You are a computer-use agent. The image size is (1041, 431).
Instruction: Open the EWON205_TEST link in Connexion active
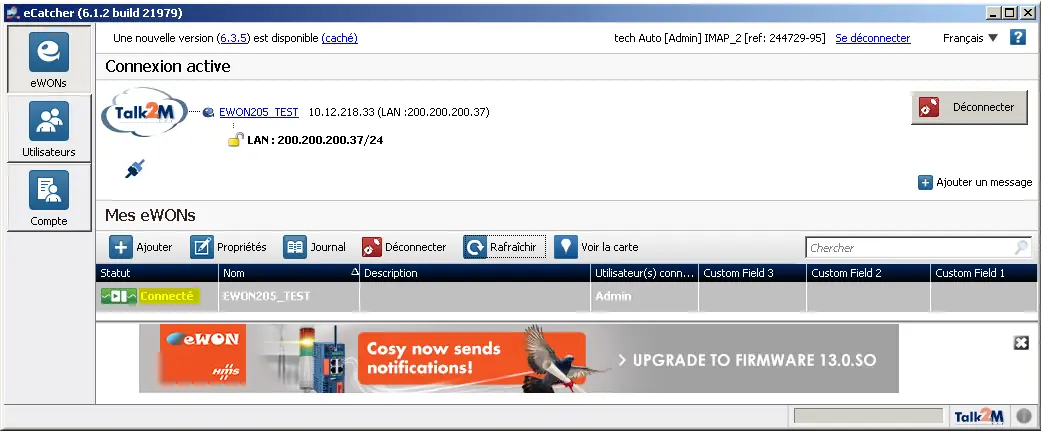click(259, 112)
